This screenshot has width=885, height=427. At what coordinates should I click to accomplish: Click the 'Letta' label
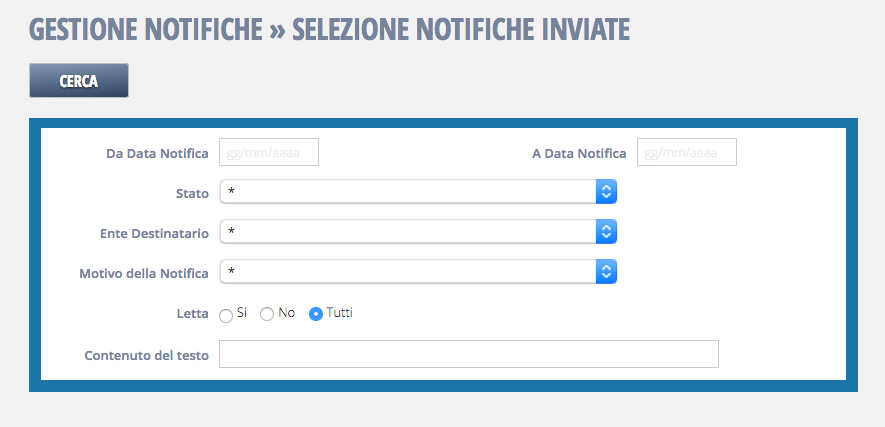[x=192, y=314]
